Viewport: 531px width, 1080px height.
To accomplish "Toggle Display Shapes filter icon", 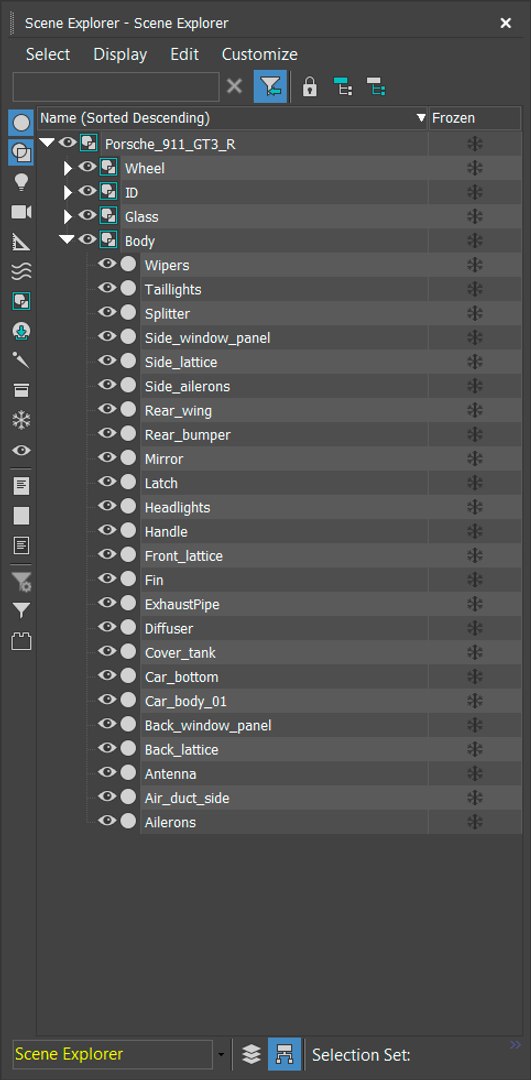I will pos(21,152).
